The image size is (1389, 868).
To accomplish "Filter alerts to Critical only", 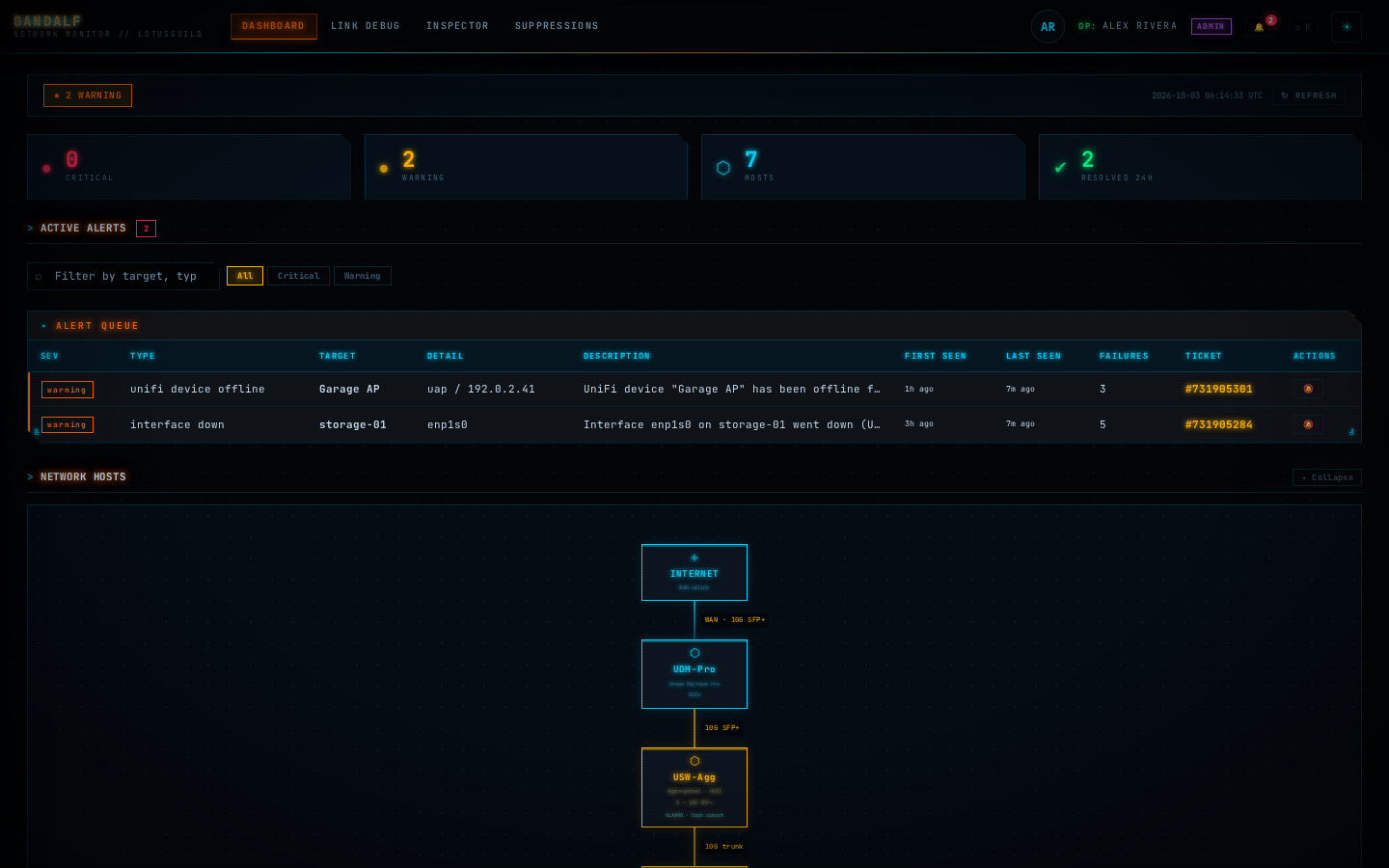I will (x=298, y=276).
